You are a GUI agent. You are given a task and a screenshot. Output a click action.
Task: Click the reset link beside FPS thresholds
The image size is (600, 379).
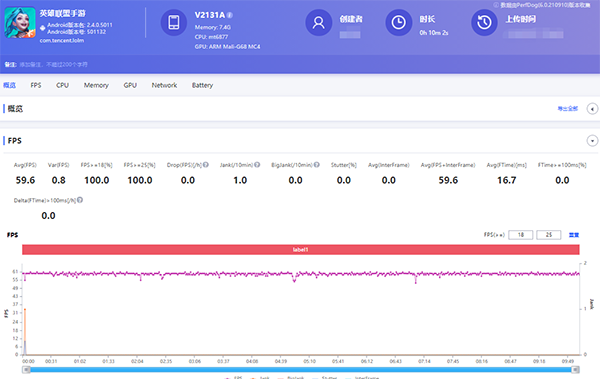point(574,235)
